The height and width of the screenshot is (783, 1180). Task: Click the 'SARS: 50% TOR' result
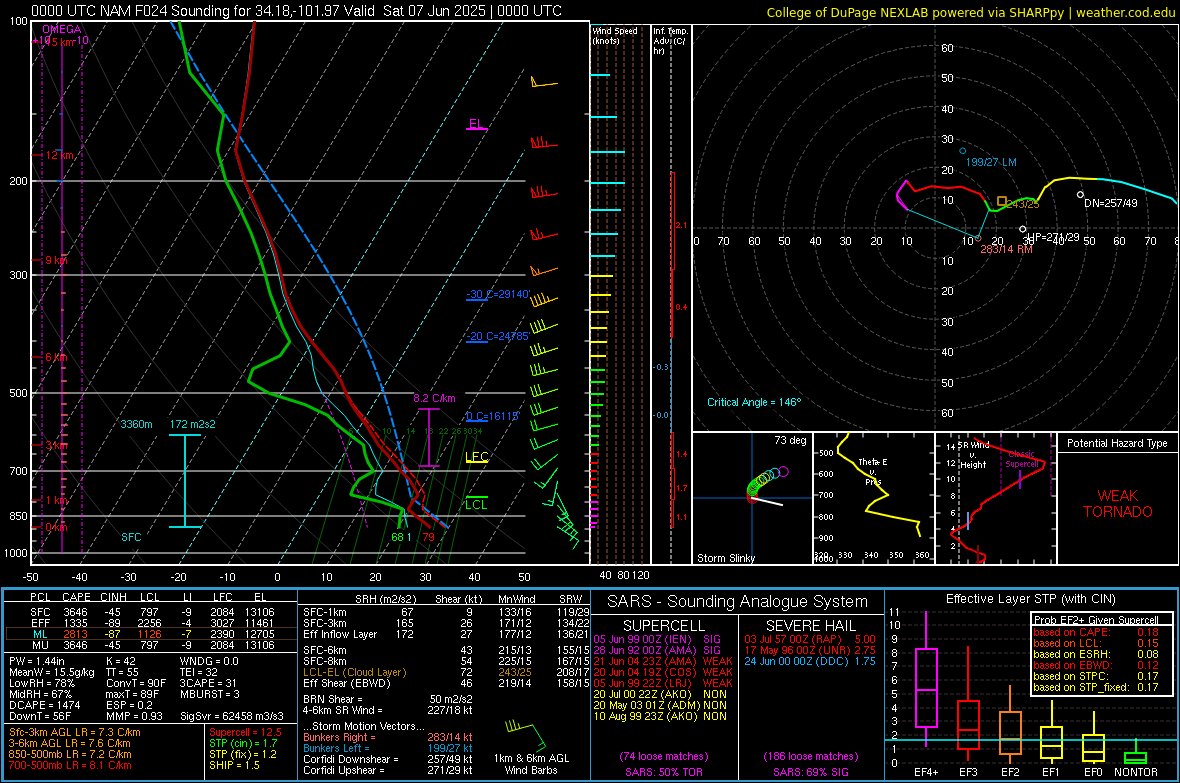click(x=664, y=772)
